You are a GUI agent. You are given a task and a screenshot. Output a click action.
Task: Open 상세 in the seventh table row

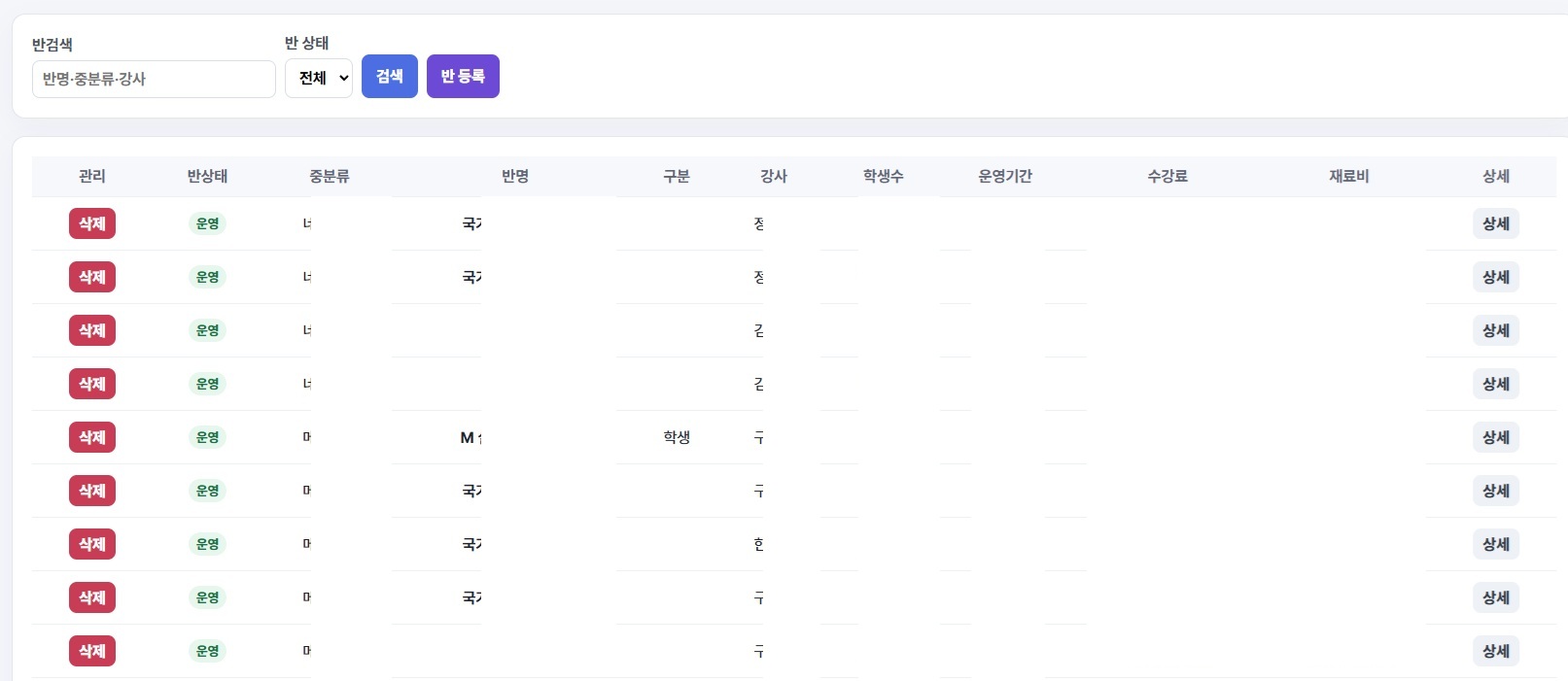1496,544
